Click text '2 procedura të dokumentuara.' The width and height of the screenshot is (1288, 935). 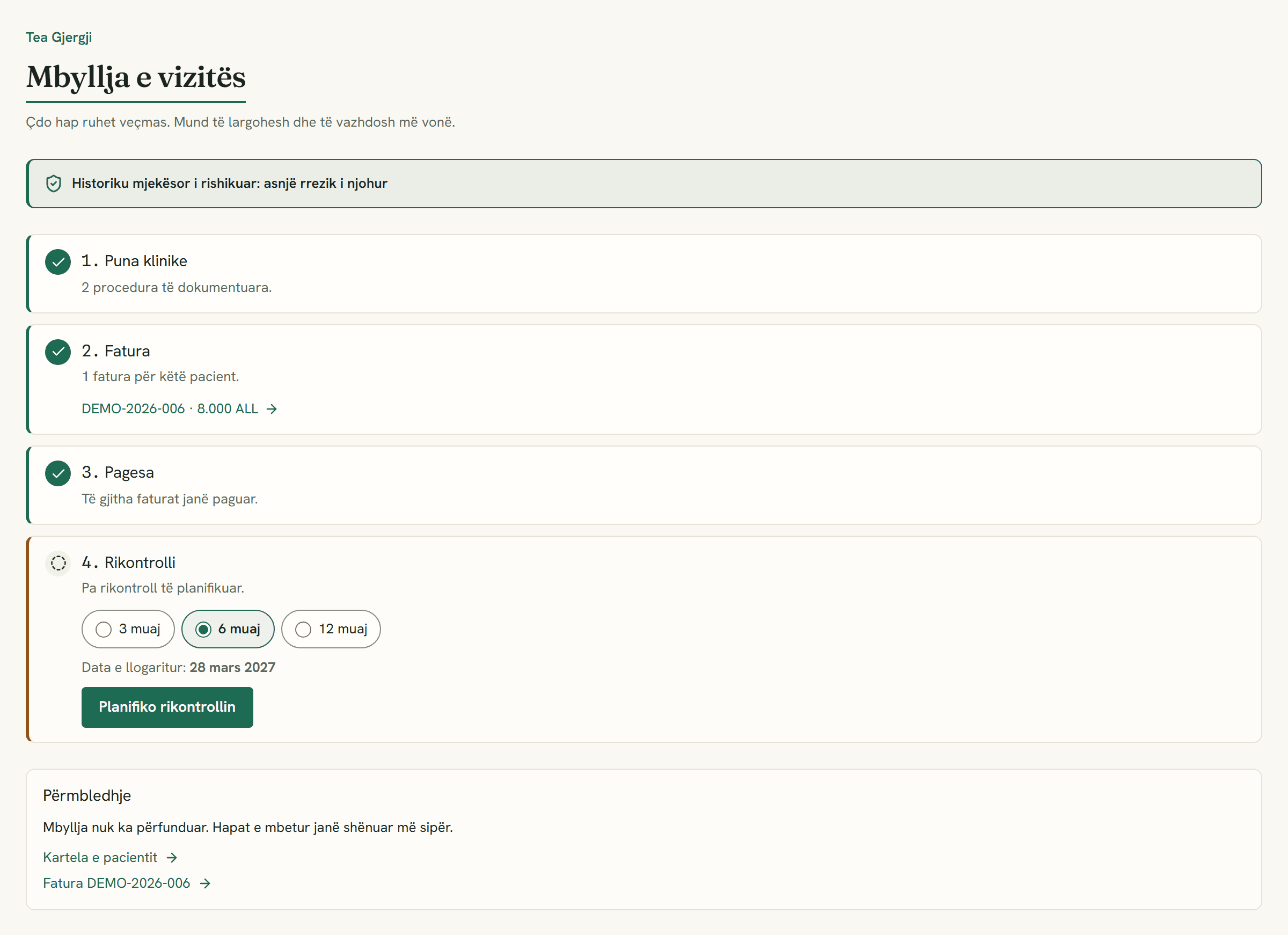[x=177, y=288]
